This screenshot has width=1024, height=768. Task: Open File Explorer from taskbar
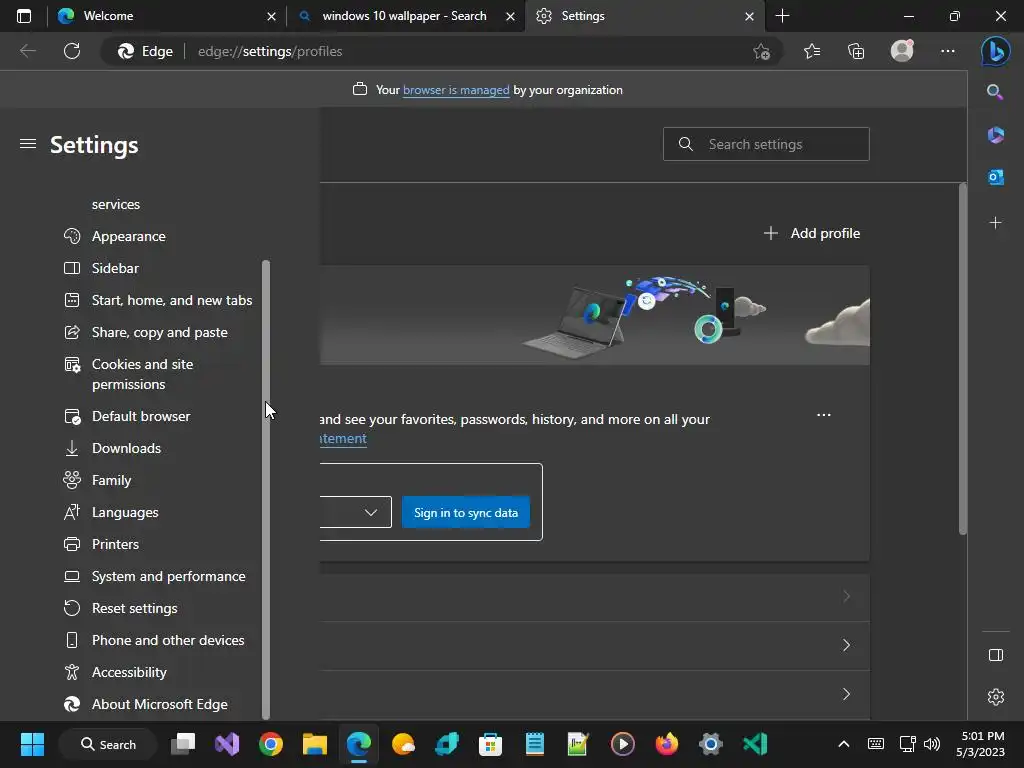tap(314, 744)
